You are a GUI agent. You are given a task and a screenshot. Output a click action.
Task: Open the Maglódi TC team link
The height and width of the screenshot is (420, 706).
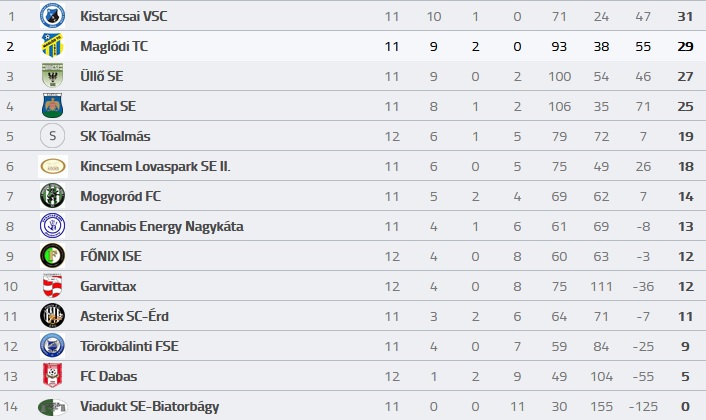pos(114,46)
